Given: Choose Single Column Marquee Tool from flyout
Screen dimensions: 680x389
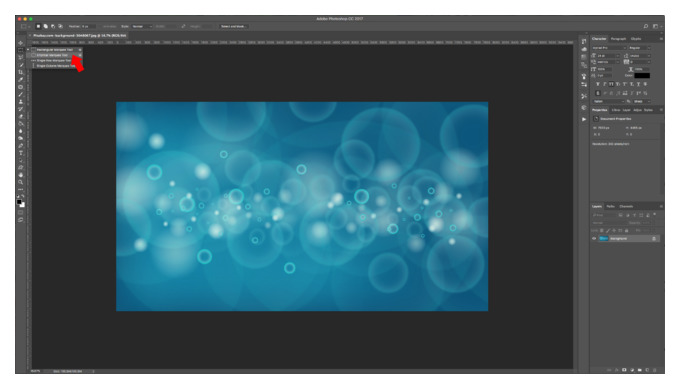Looking at the screenshot, I should point(55,66).
